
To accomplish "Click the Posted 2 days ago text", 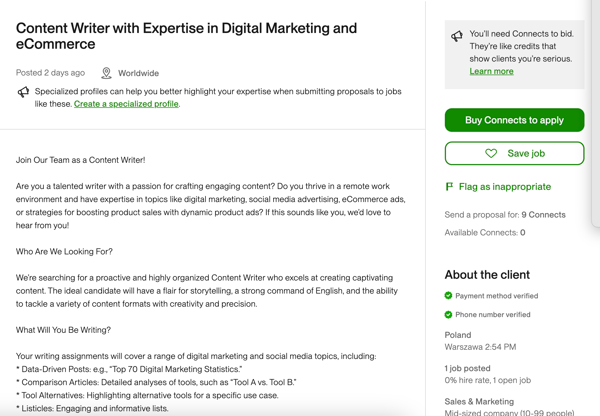I will [x=50, y=73].
